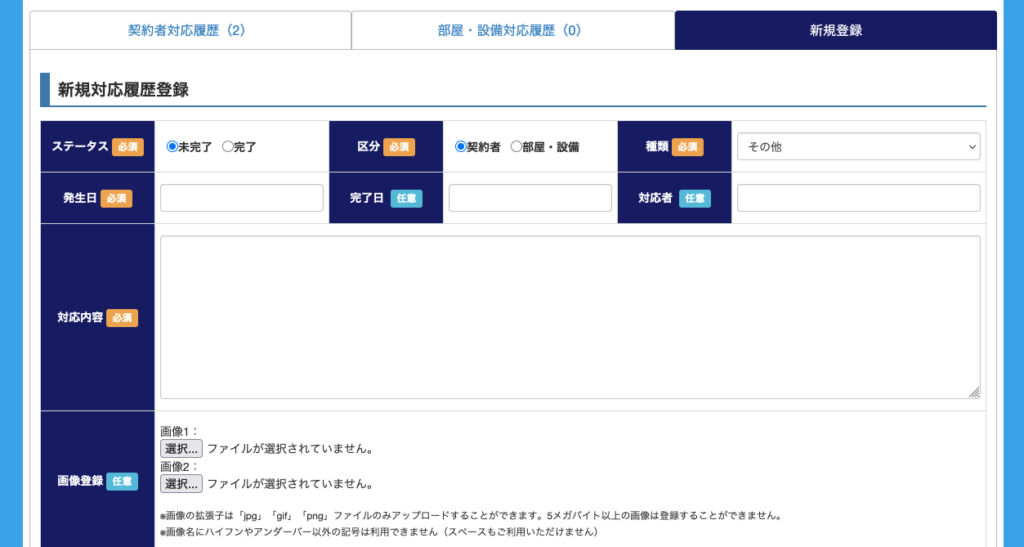
Task: Choose 契約者 as the 区分
Action: pyautogui.click(x=461, y=147)
